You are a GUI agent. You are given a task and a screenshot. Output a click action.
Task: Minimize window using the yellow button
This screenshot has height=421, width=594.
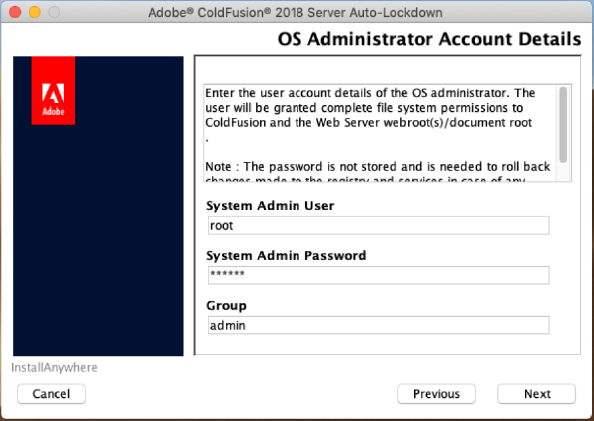pyautogui.click(x=35, y=12)
